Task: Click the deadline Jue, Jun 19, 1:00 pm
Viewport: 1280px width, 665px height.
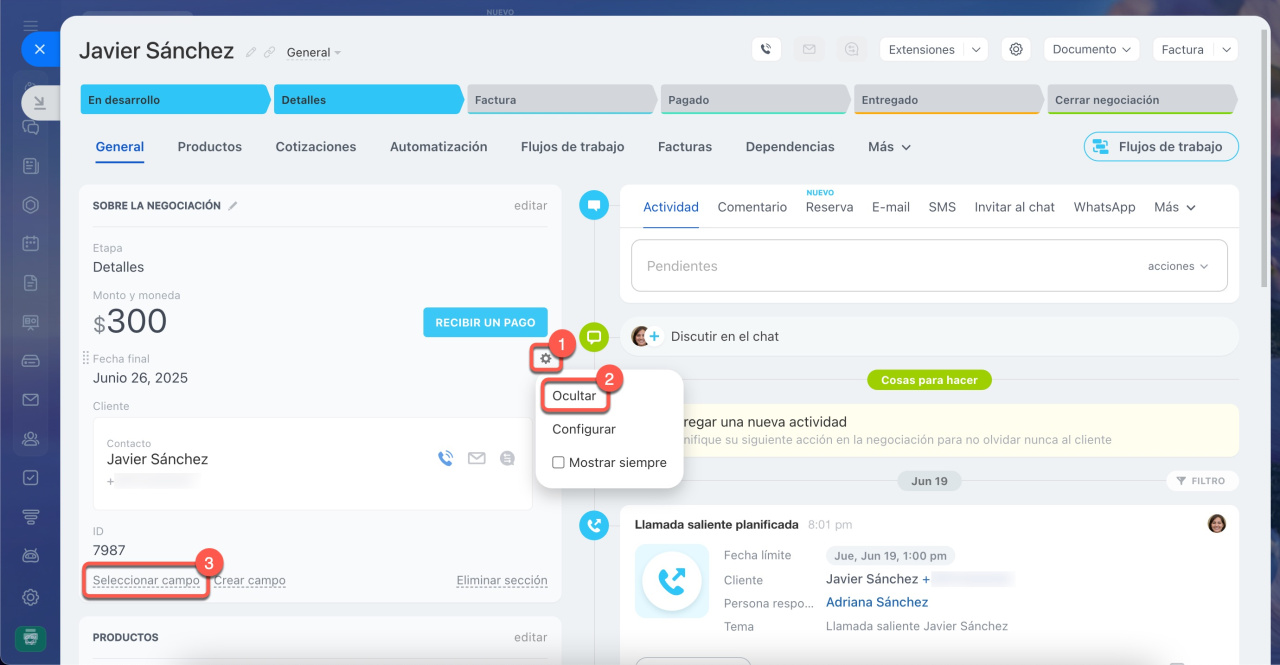Action: click(x=890, y=556)
